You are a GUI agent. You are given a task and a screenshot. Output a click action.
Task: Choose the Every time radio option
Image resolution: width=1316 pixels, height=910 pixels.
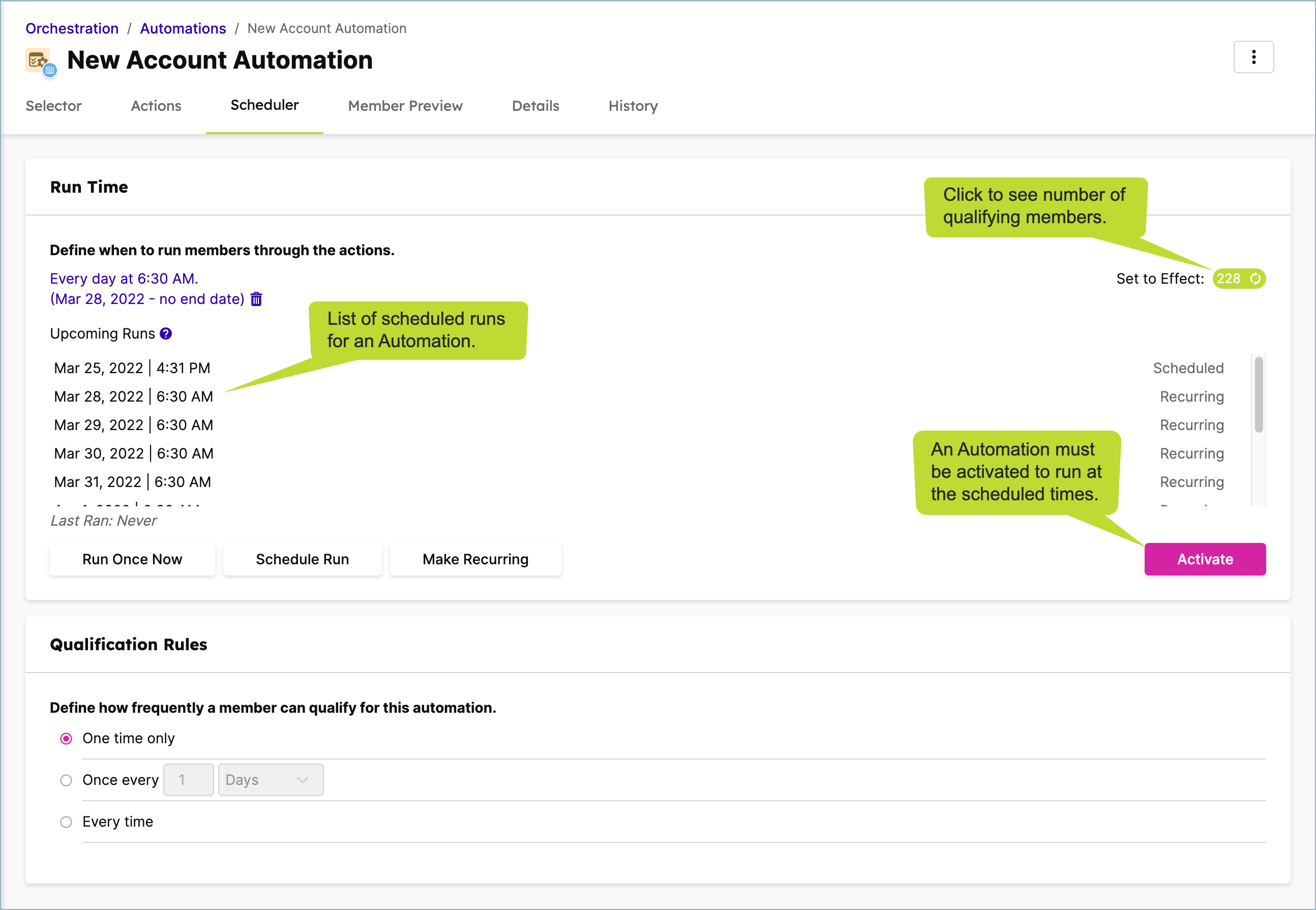click(x=66, y=822)
